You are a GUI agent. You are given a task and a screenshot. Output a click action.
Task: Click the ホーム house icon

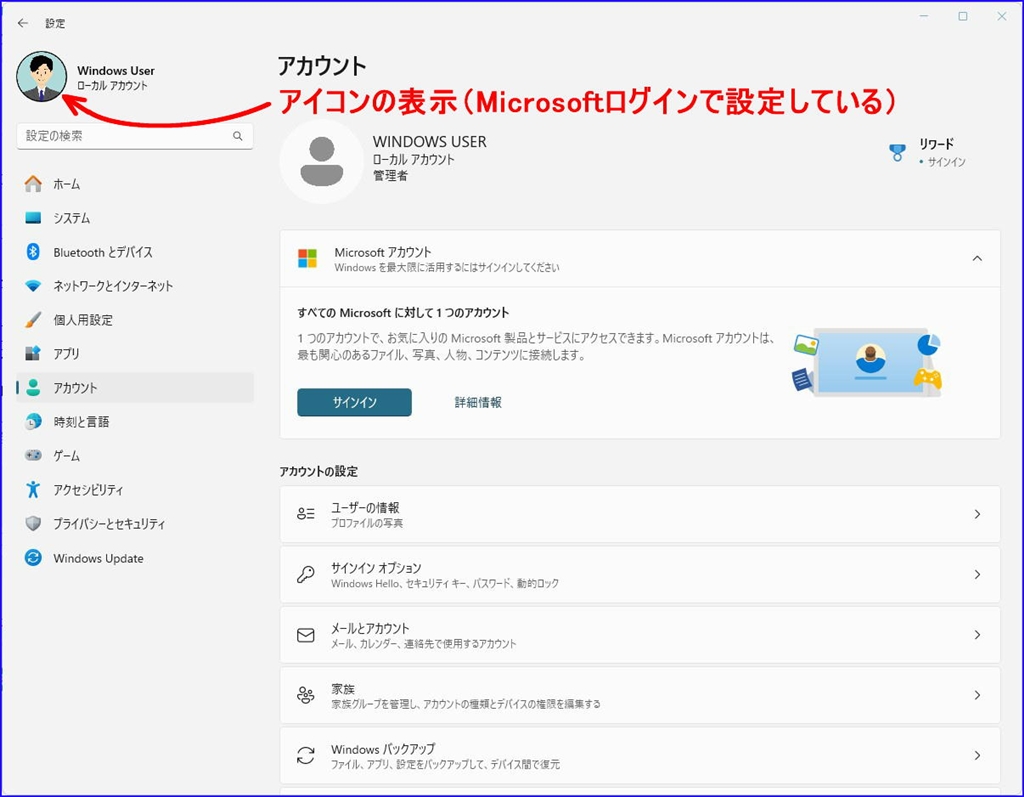[x=33, y=184]
